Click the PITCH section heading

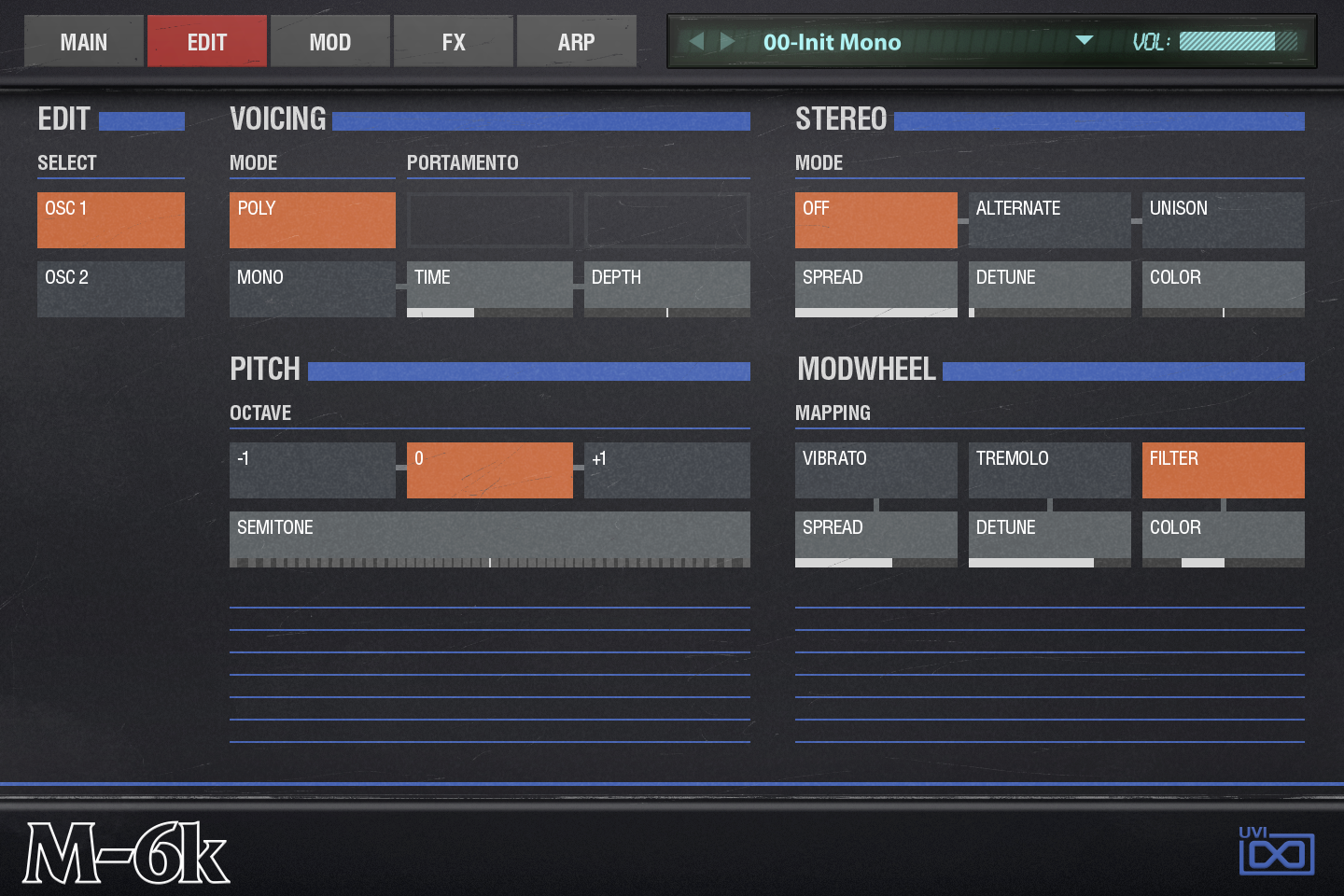(x=265, y=370)
